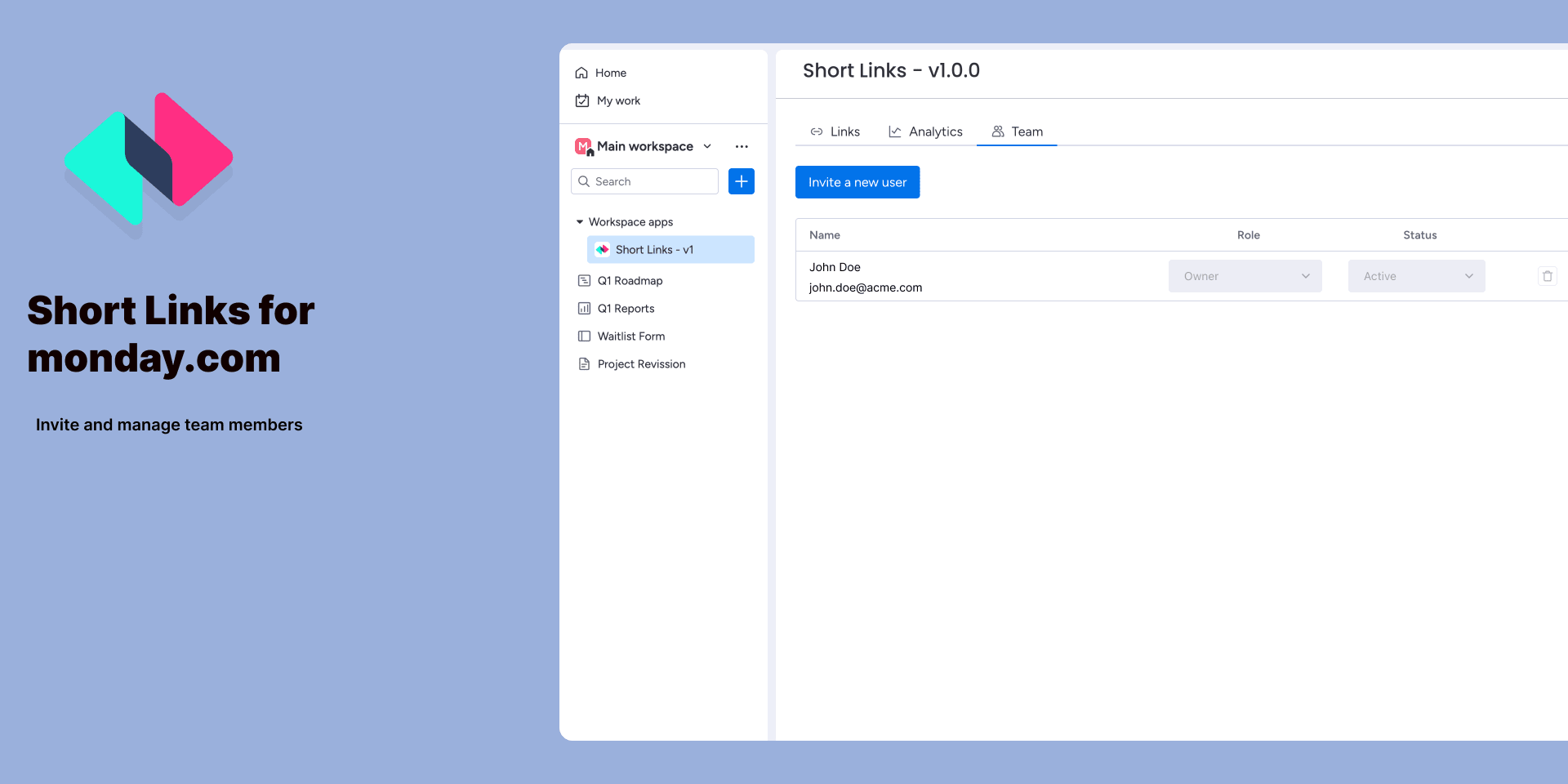Click the people icon on the Team tab

click(x=998, y=131)
